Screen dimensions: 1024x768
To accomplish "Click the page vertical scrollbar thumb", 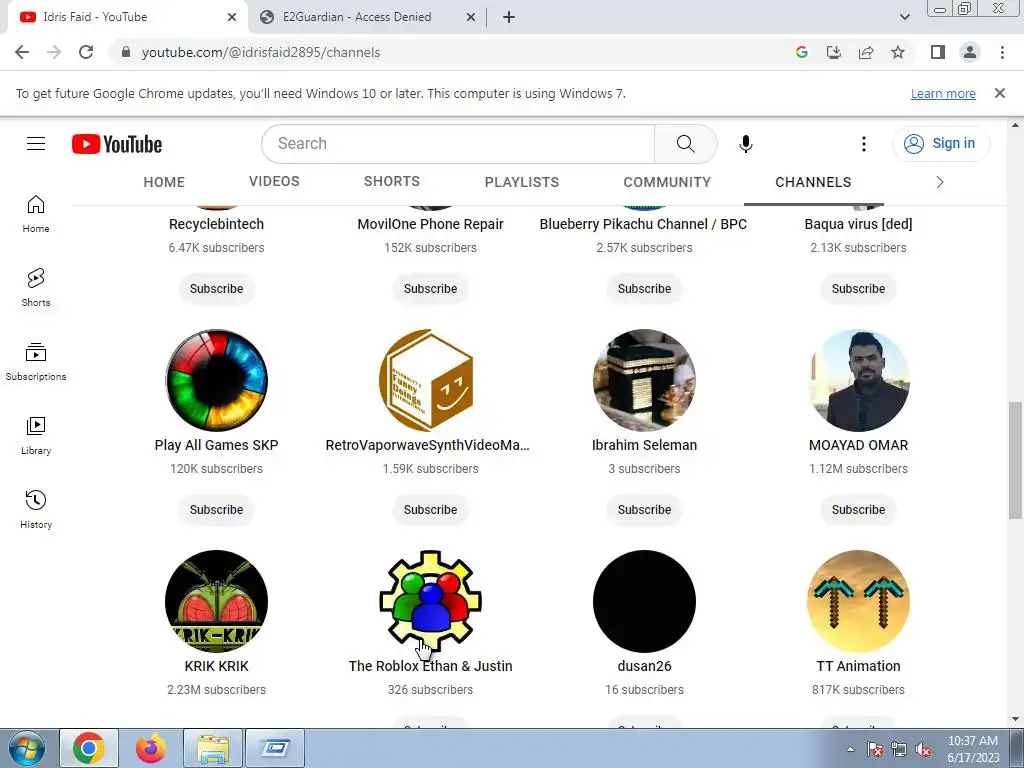I will (x=1015, y=460).
